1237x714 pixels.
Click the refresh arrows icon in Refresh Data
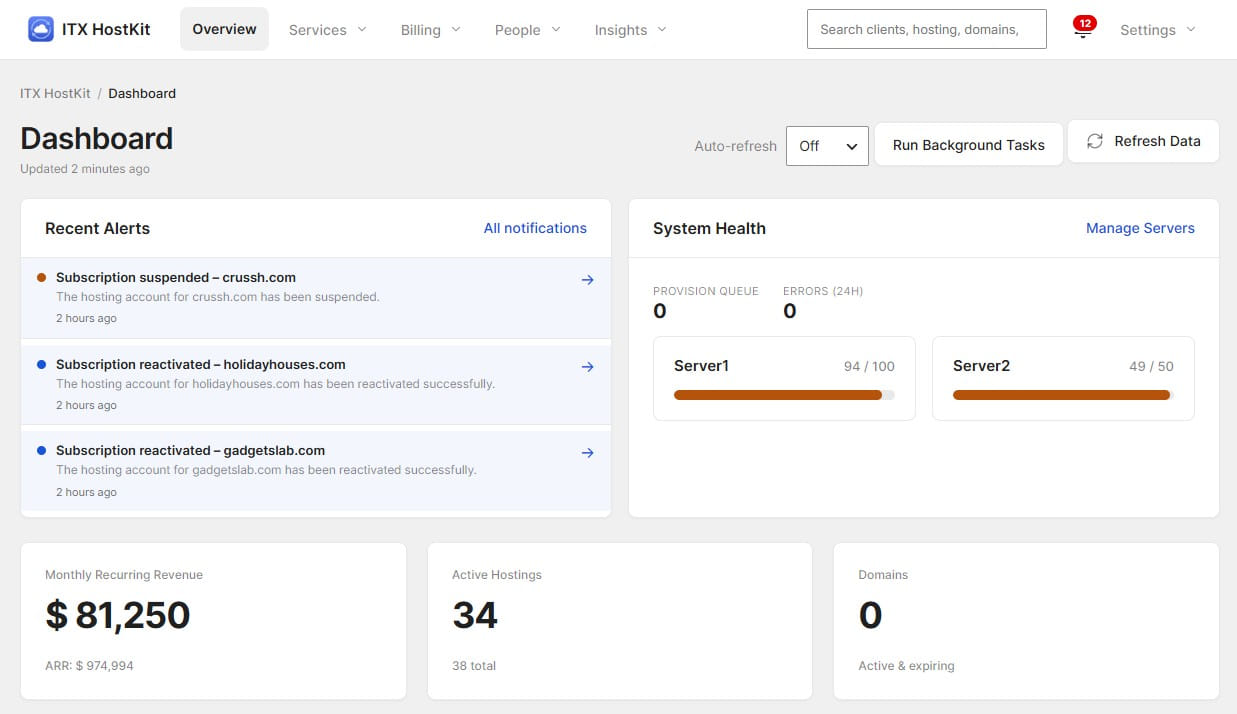[x=1095, y=141]
